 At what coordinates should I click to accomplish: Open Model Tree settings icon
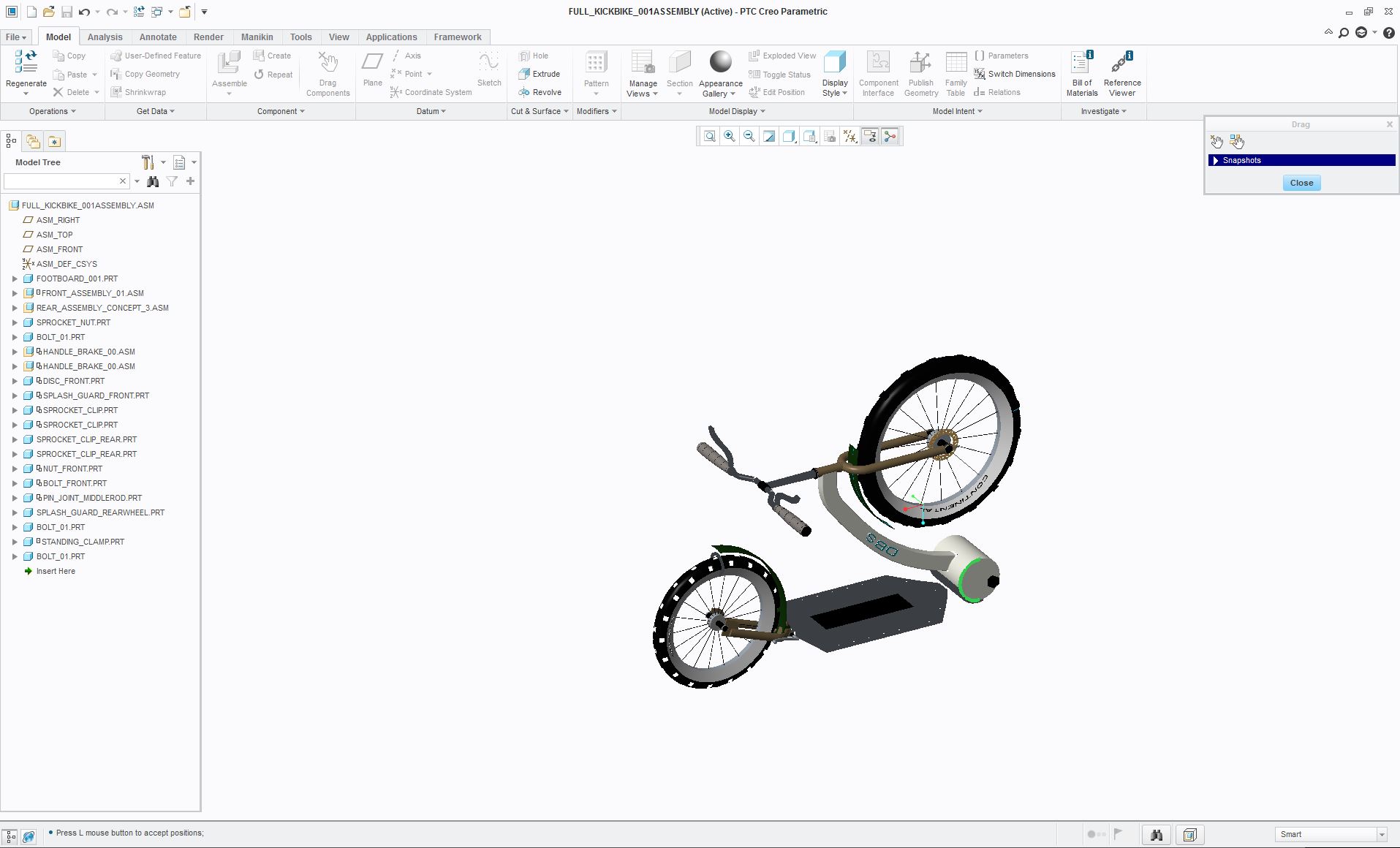coord(148,162)
